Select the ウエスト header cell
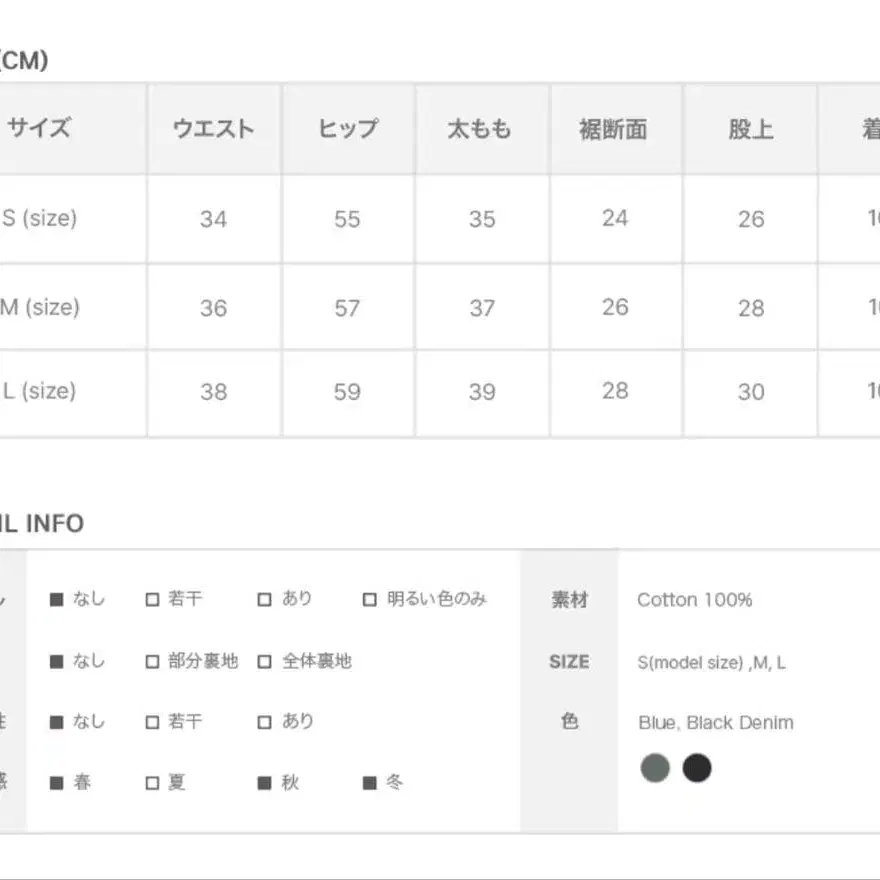This screenshot has width=880, height=880. [213, 129]
